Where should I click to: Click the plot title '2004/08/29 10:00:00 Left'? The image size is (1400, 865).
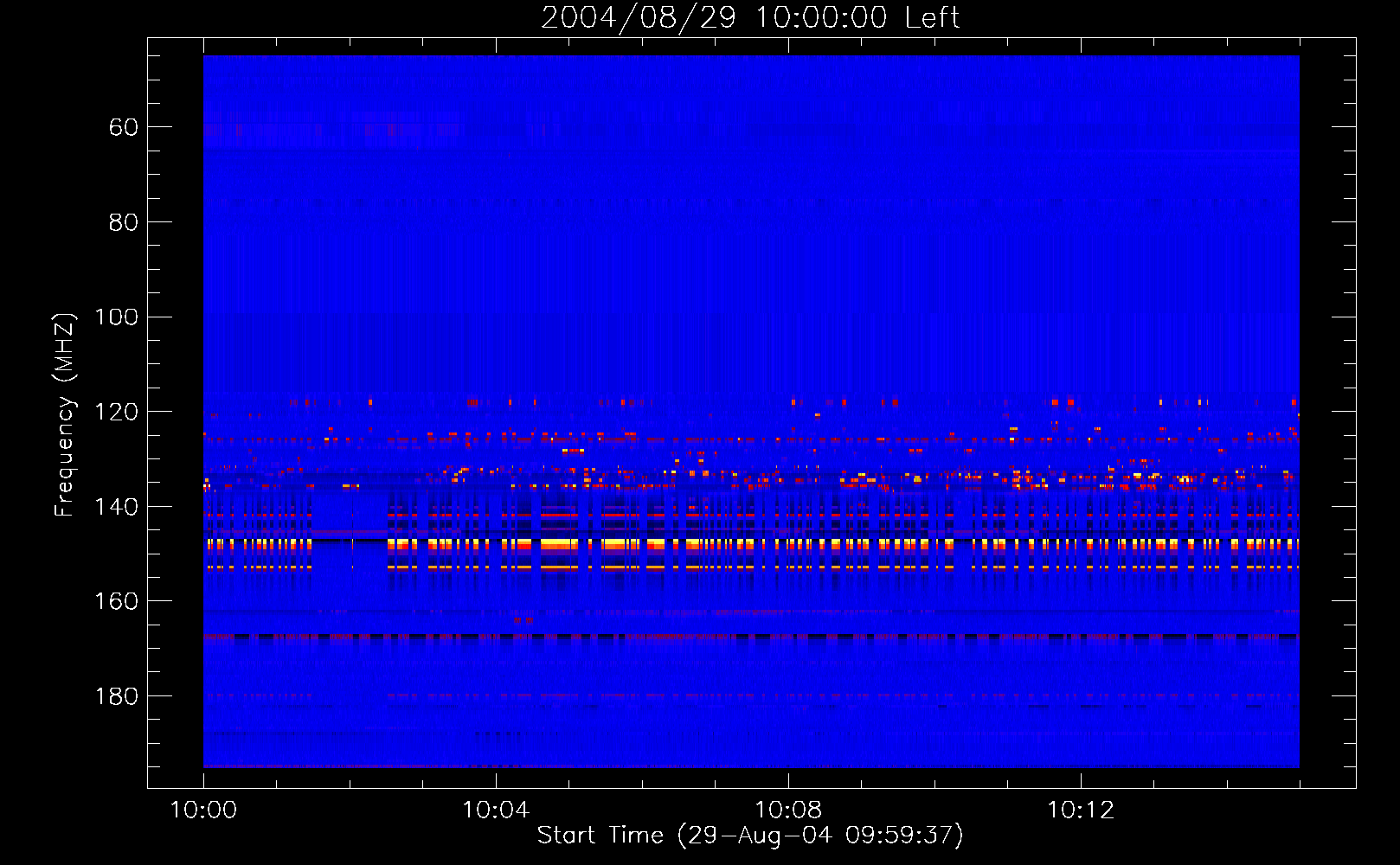[750, 17]
